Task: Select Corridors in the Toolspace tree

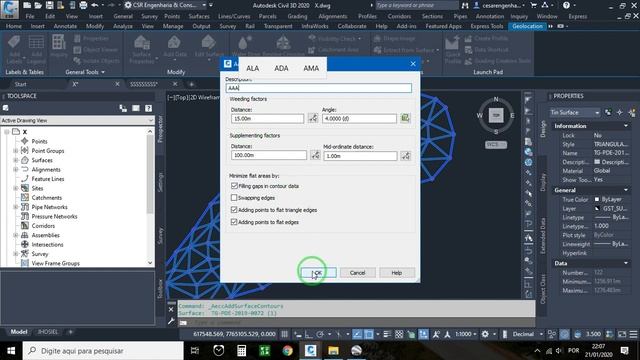Action: (x=43, y=226)
